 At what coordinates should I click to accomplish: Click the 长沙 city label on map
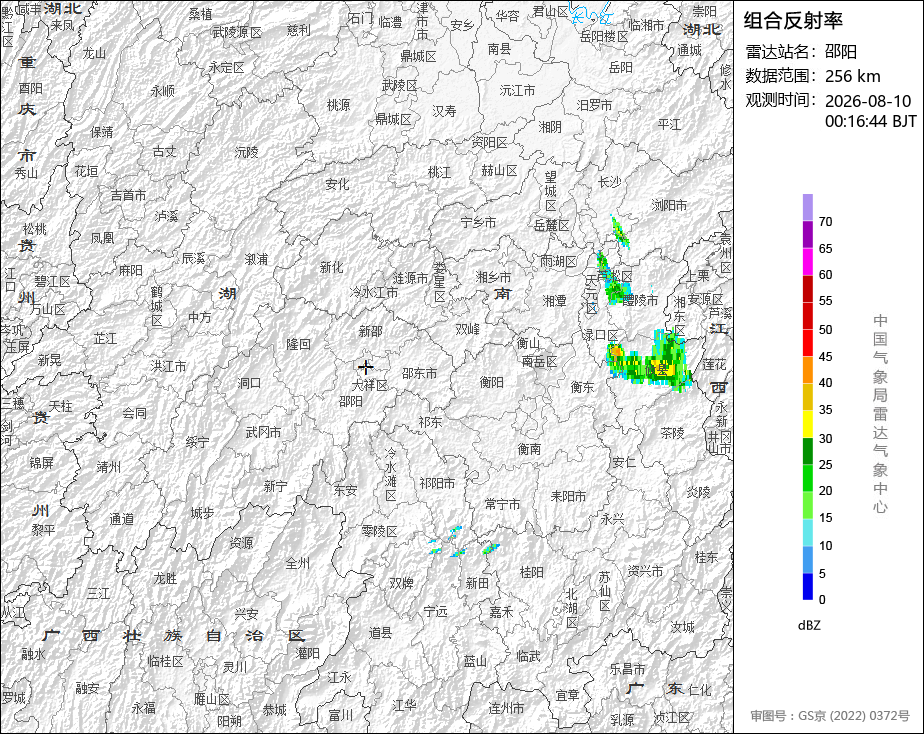(609, 182)
